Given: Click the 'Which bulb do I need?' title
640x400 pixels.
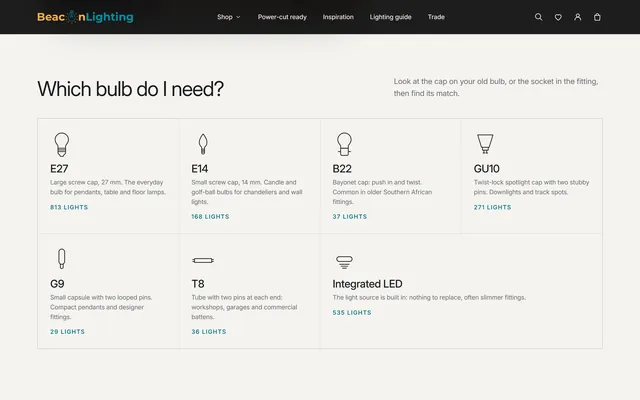Looking at the screenshot, I should click(131, 89).
